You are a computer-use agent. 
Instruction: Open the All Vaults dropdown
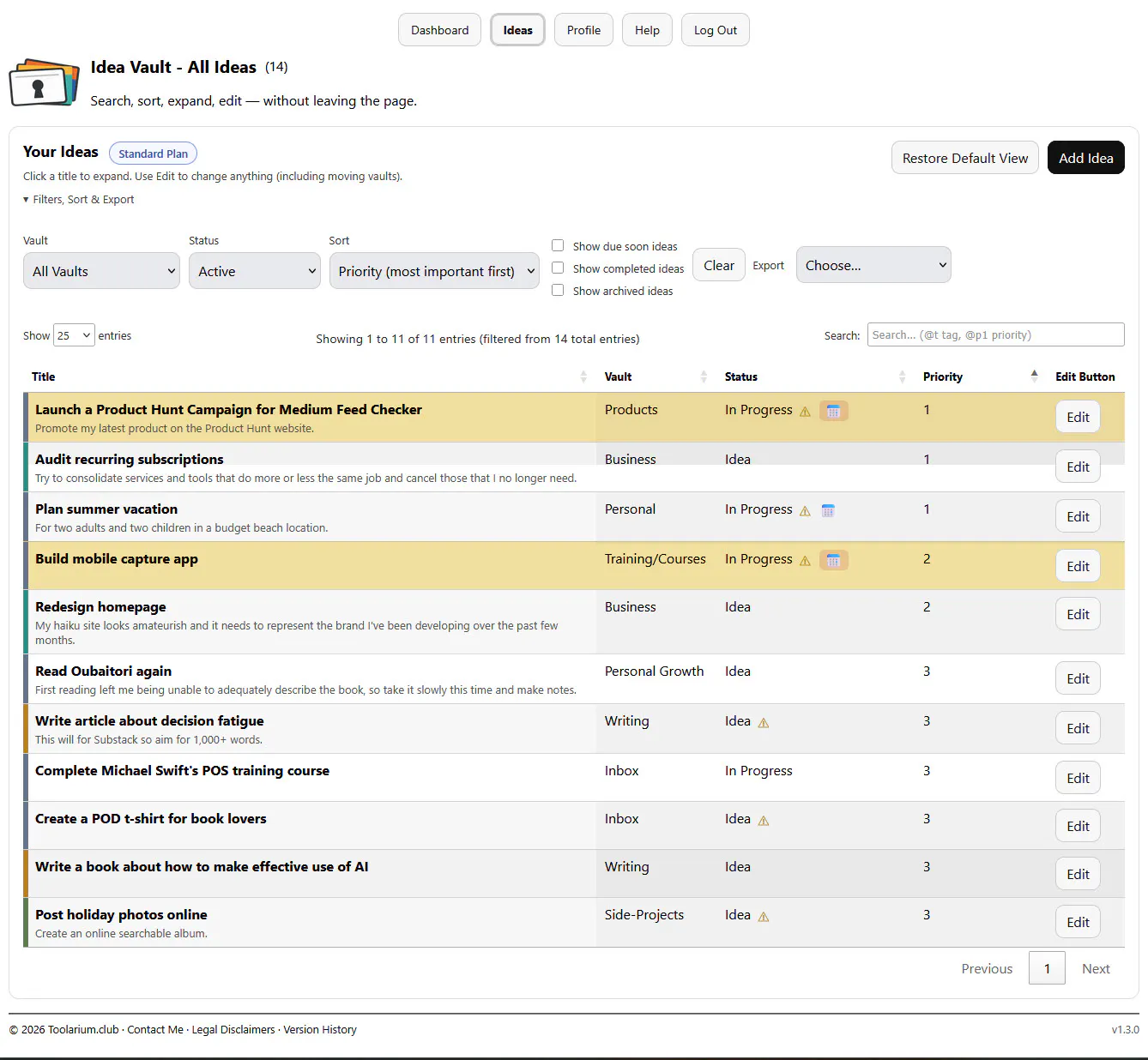[101, 271]
